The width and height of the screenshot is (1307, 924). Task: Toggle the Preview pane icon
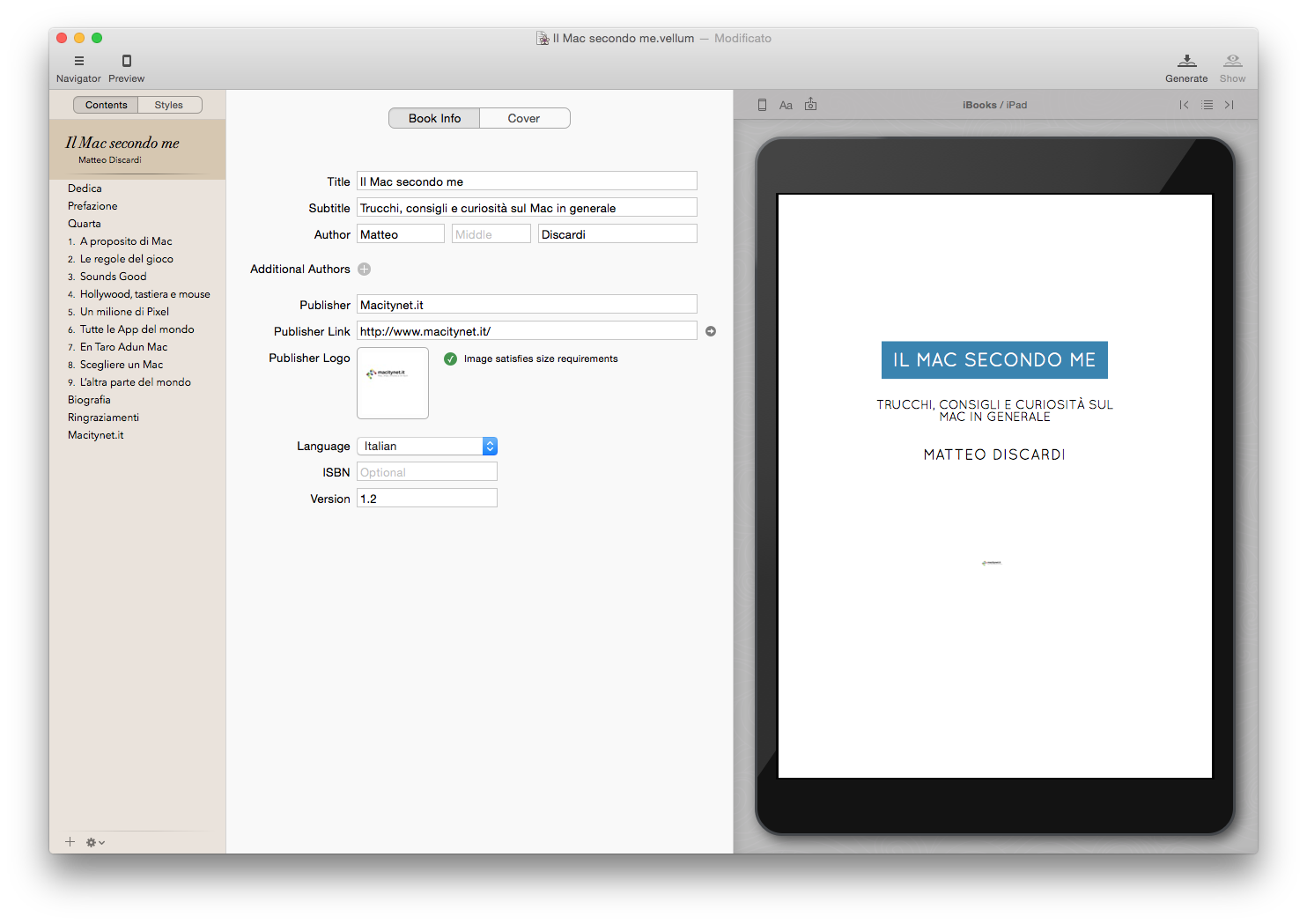point(126,61)
